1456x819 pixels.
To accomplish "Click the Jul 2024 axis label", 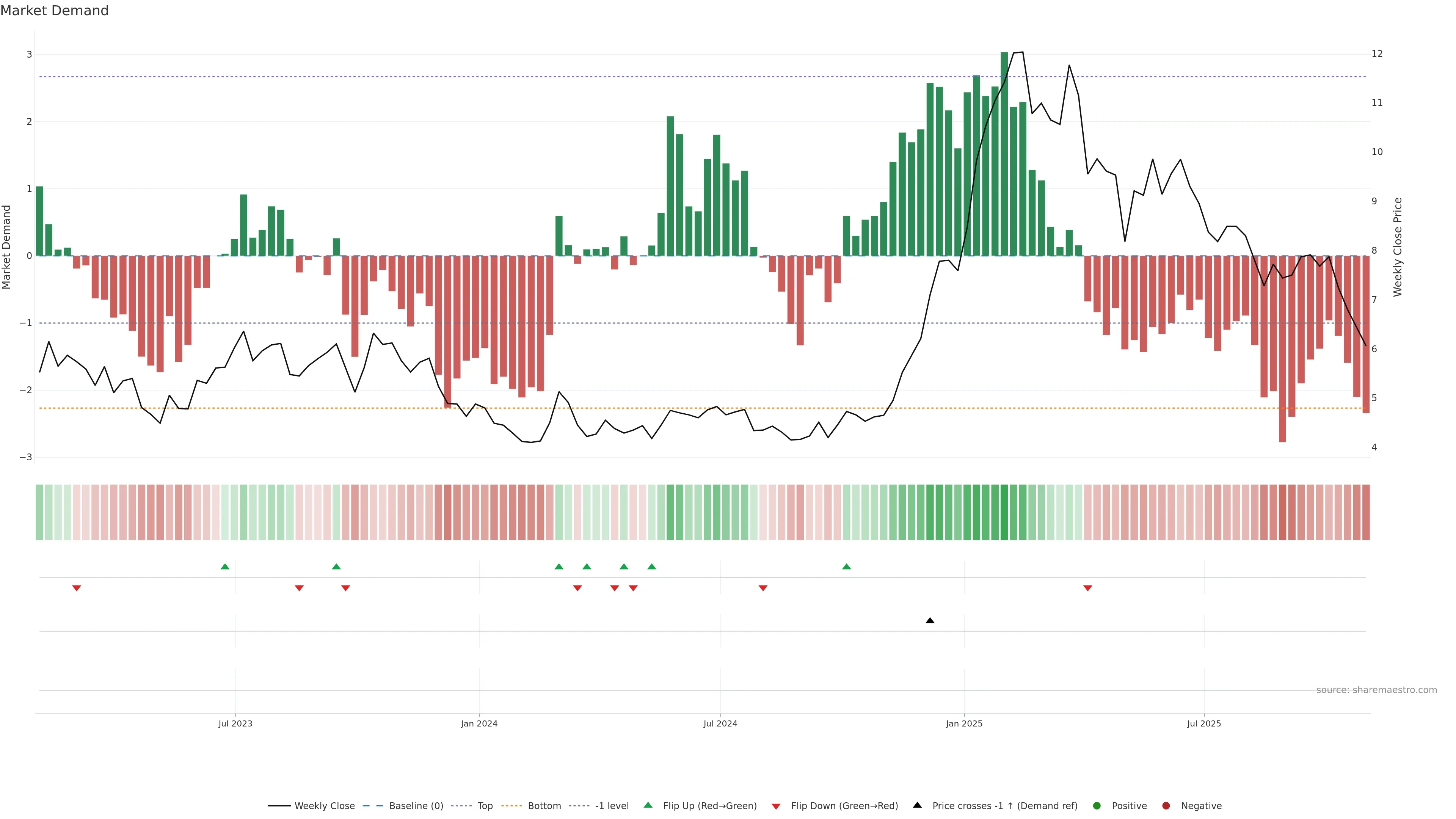I will [x=720, y=723].
